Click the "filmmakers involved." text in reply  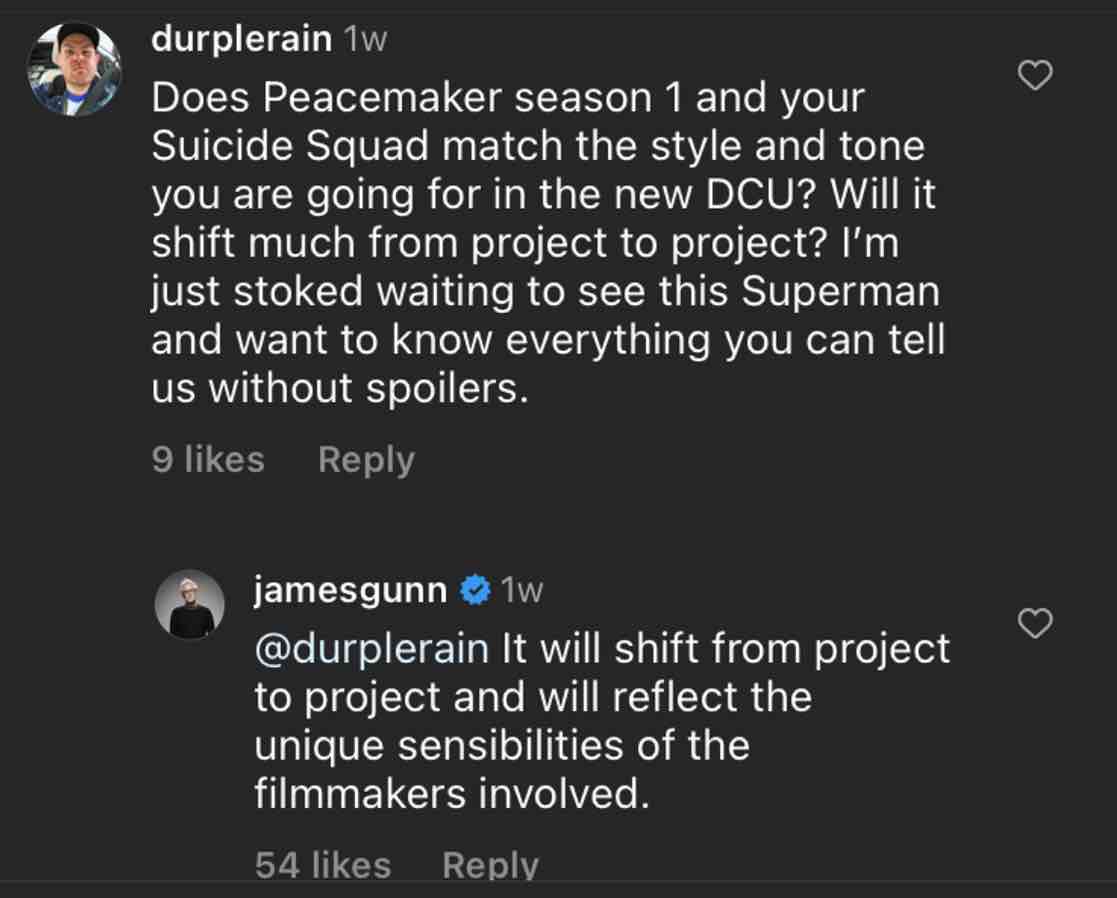coord(451,794)
